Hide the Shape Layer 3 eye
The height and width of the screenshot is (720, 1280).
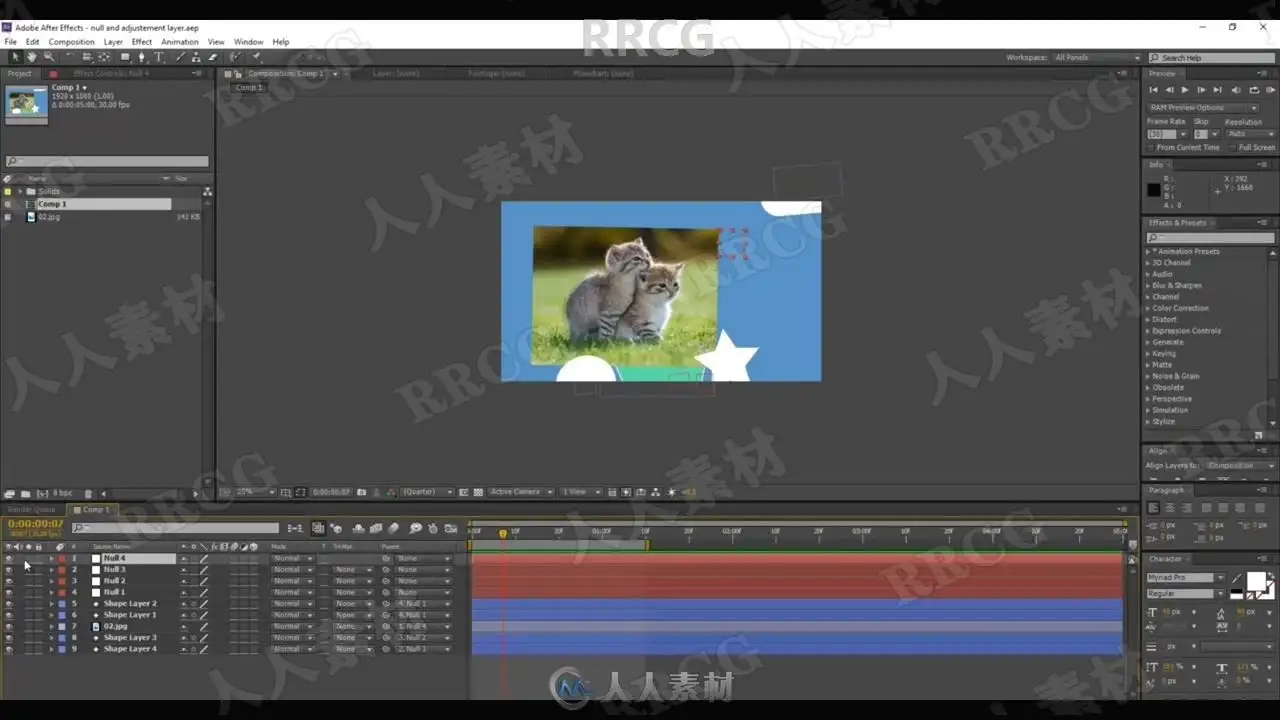pos(9,638)
